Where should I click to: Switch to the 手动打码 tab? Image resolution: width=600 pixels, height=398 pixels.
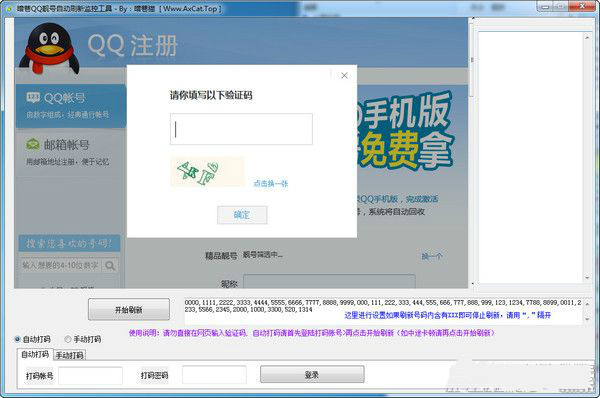[69, 355]
